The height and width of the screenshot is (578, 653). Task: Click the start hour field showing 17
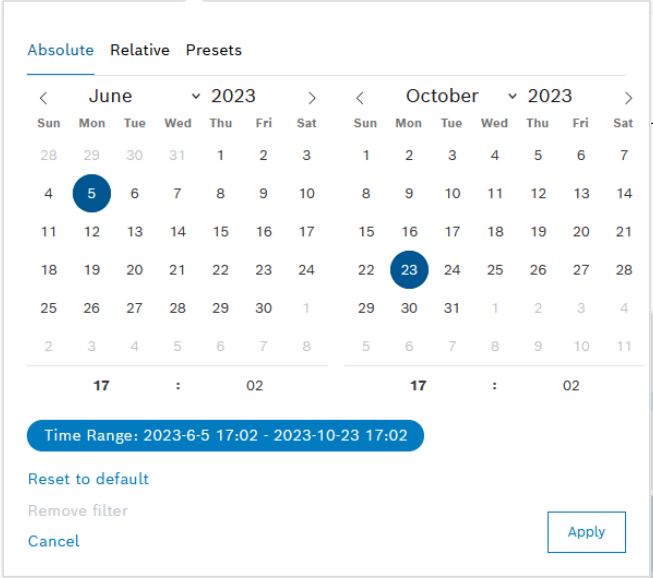101,385
